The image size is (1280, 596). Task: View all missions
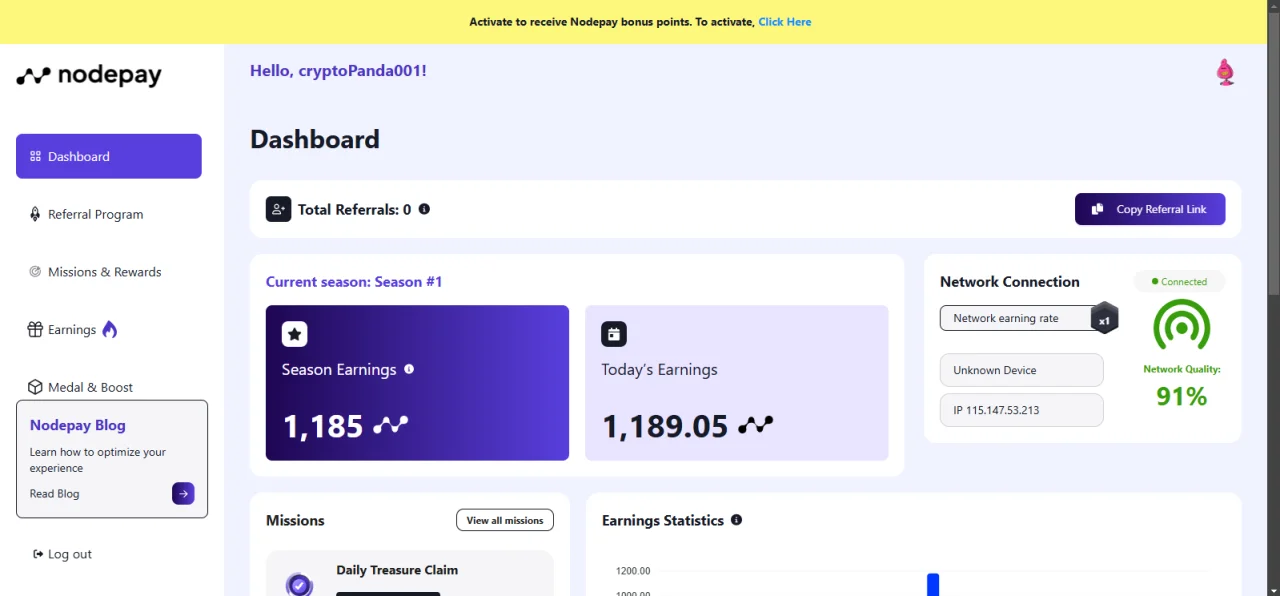point(505,520)
